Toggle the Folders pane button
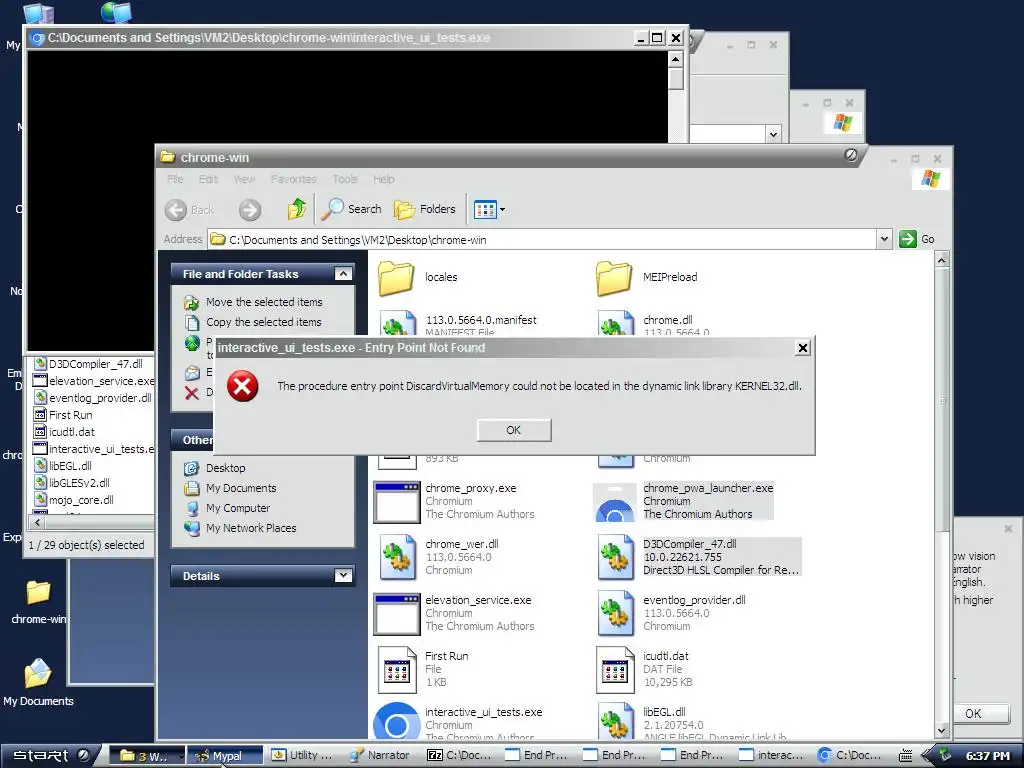Image resolution: width=1024 pixels, height=768 pixels. coord(424,209)
